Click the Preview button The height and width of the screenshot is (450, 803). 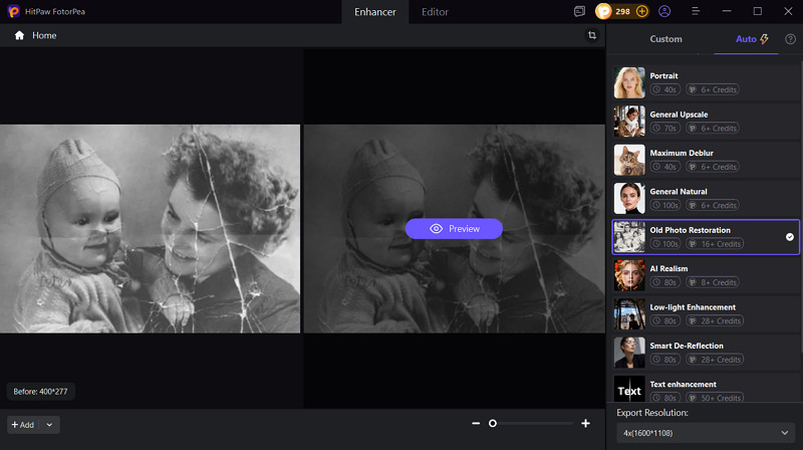tap(454, 229)
